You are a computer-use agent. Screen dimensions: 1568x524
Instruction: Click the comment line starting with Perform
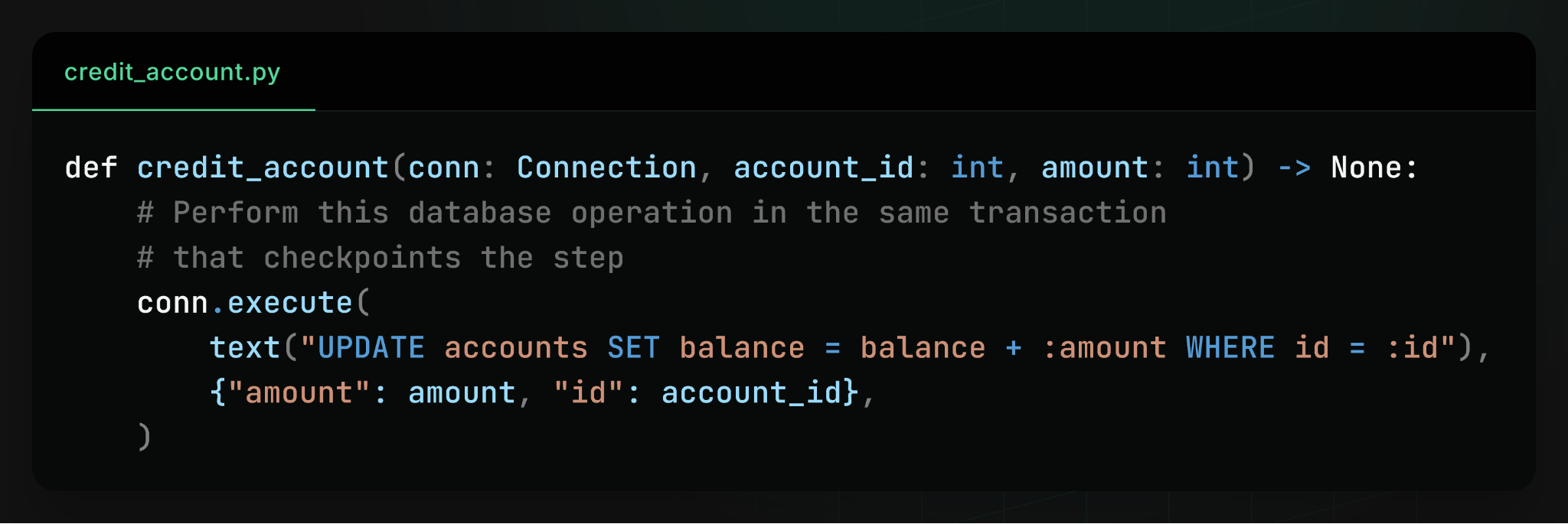(x=652, y=213)
